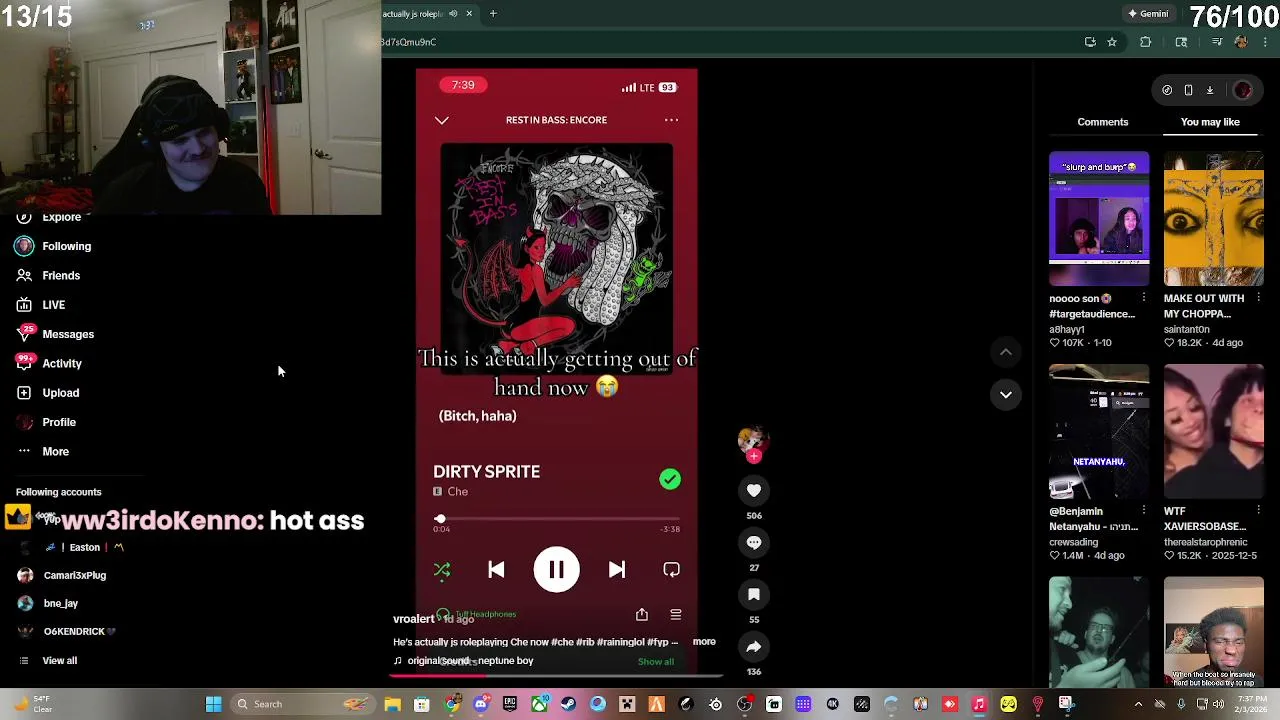Click the phone icon in TikTok top pill
Screen dimensions: 1280x720
[x=1188, y=90]
